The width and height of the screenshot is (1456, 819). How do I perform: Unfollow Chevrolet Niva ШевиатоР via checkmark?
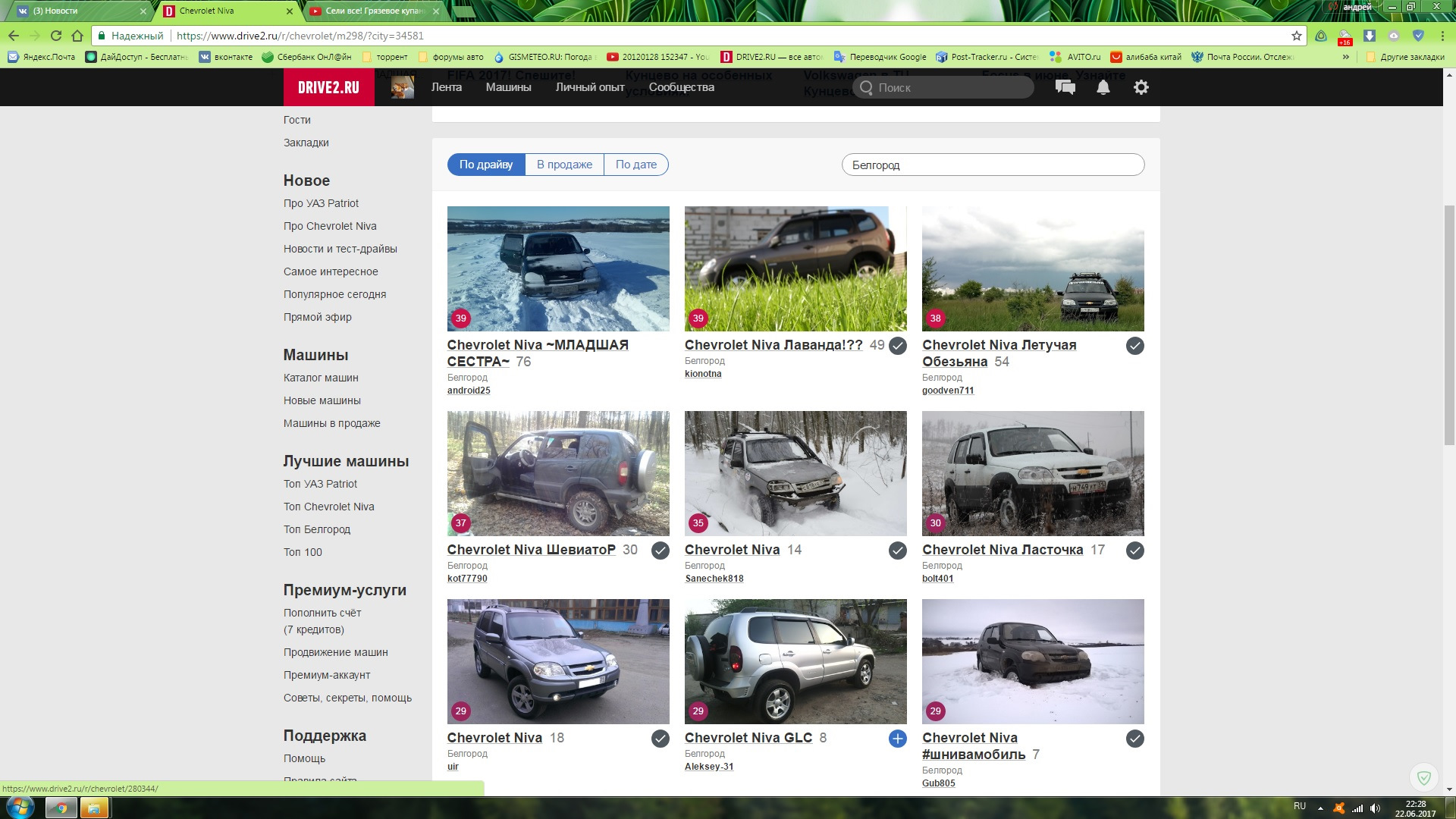click(x=660, y=551)
